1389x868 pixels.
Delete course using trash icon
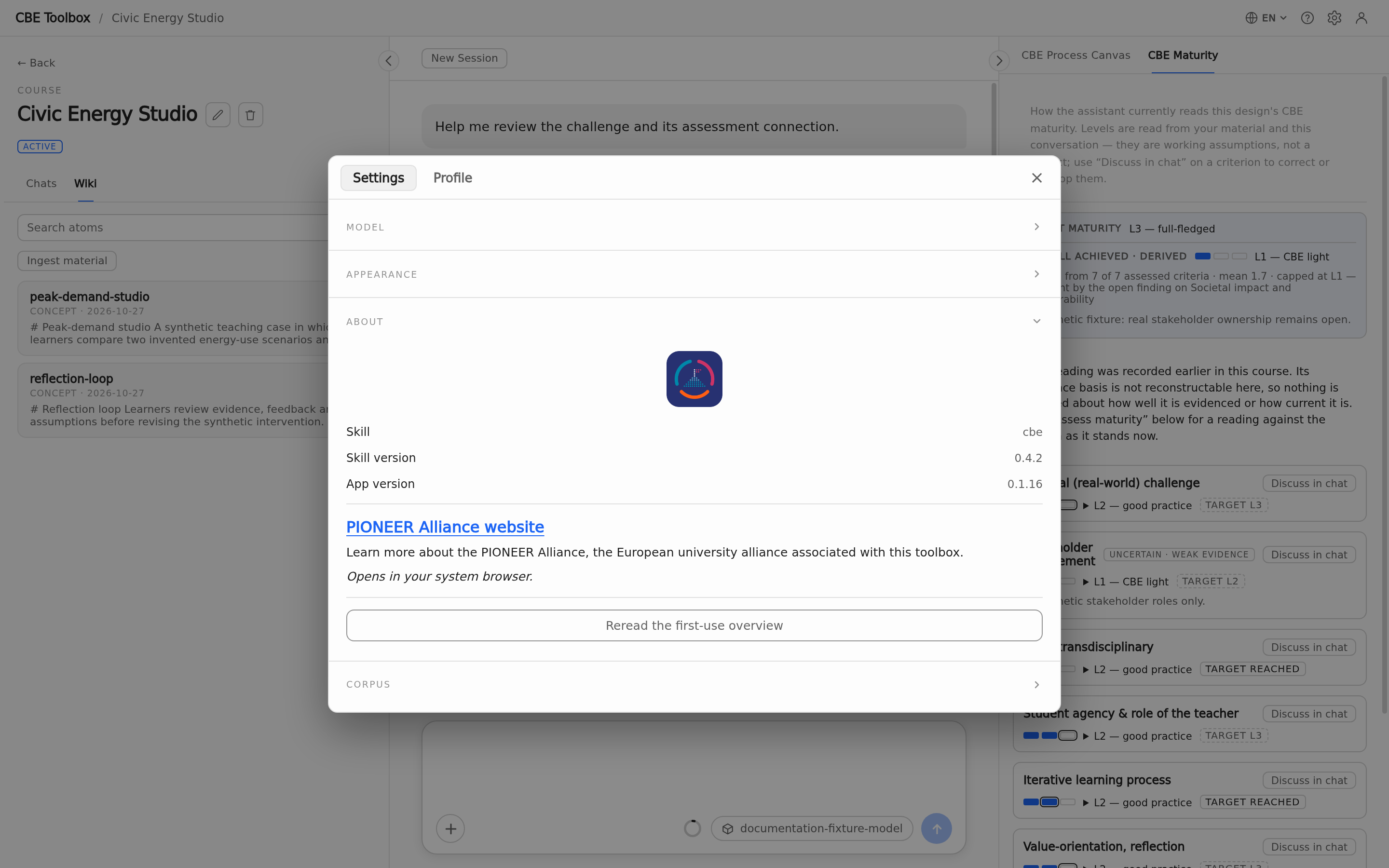250,115
